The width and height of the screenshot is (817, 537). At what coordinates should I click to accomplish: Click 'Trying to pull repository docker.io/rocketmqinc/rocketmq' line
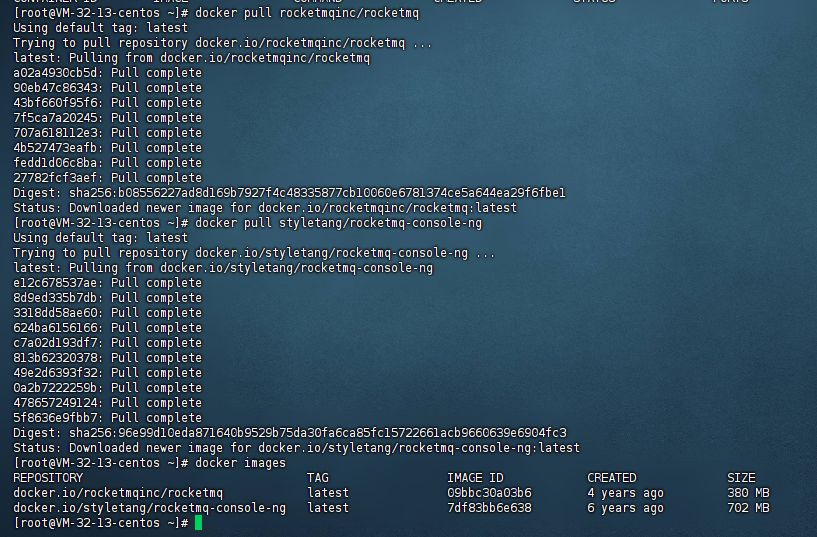tap(222, 43)
